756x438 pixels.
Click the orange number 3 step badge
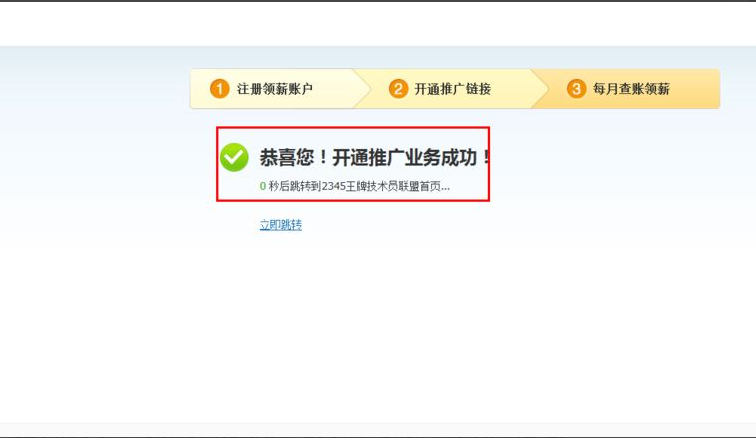pyautogui.click(x=576, y=89)
